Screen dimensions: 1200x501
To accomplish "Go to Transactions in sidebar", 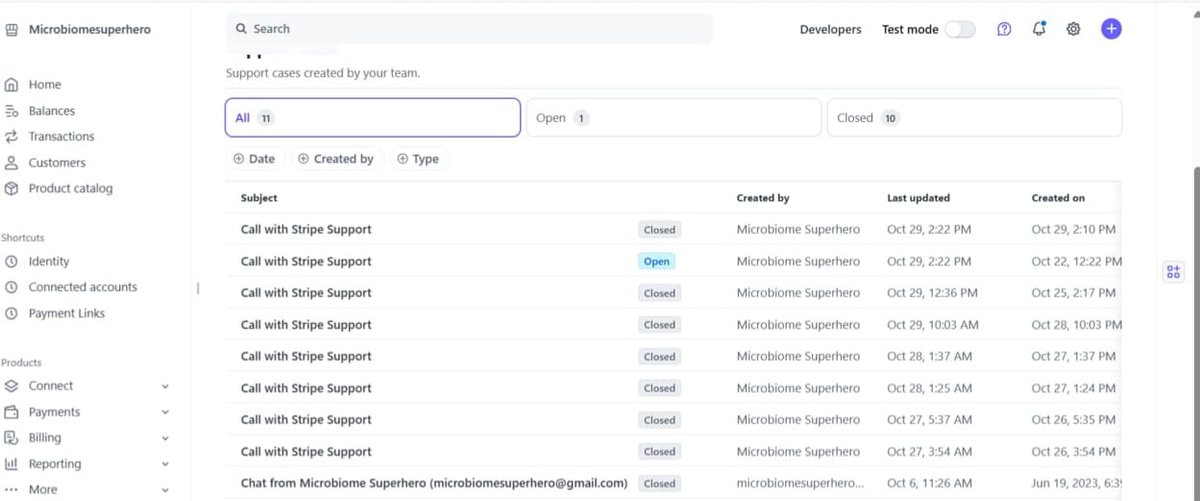I will [61, 136].
